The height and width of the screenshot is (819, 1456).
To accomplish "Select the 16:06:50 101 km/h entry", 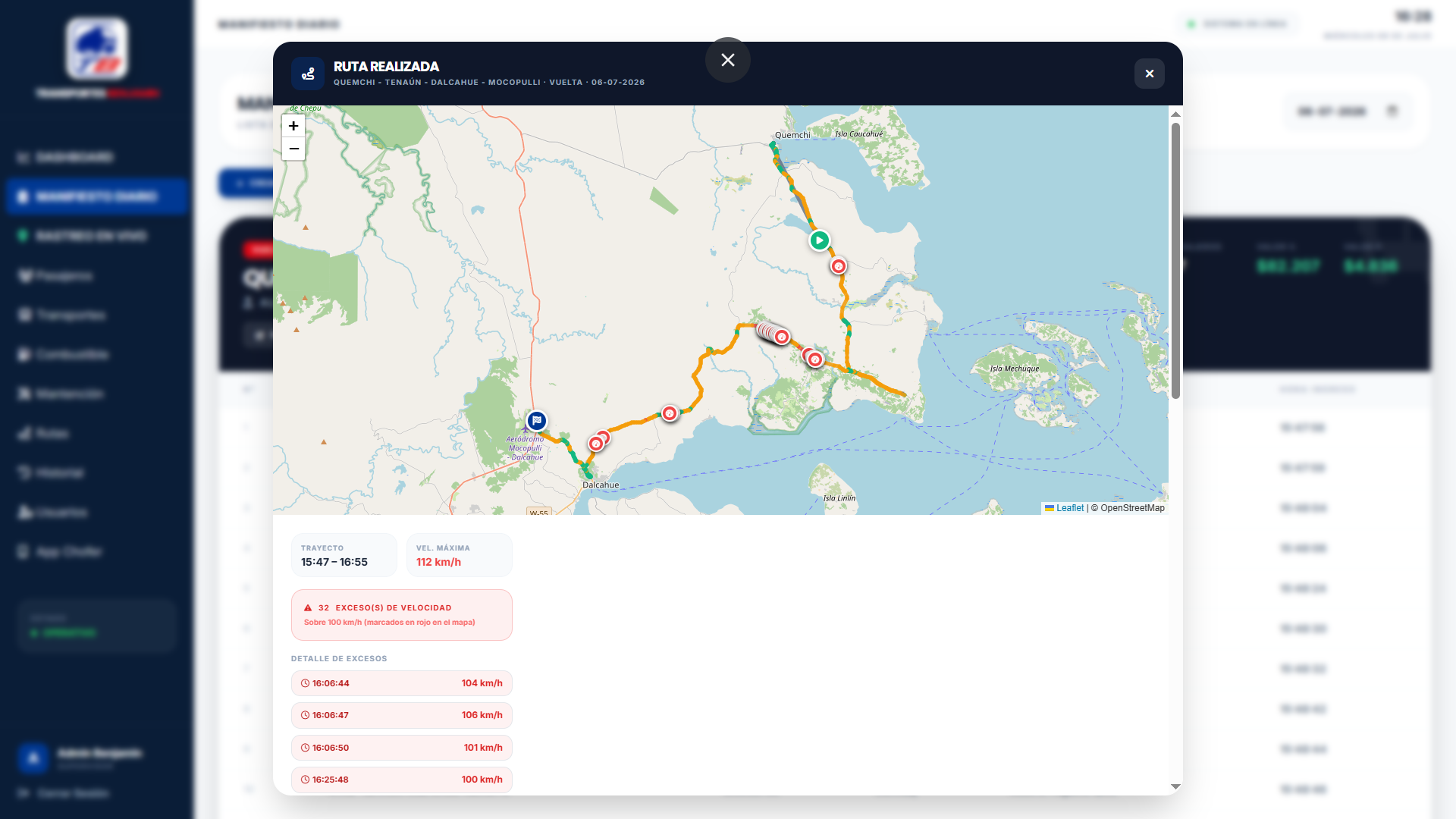I will point(402,748).
